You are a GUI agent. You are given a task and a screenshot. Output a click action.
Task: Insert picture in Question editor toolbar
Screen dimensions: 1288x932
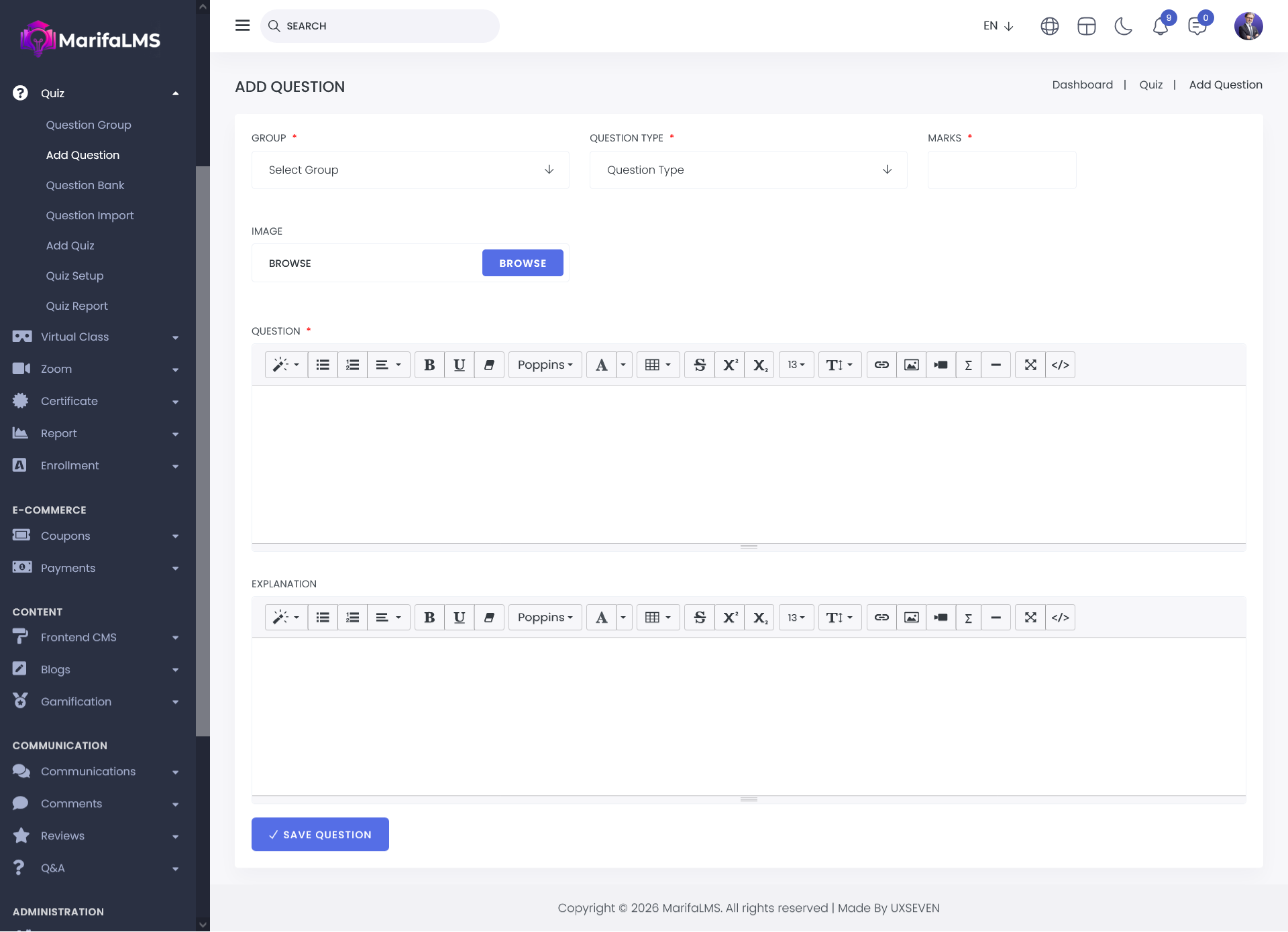pos(911,365)
